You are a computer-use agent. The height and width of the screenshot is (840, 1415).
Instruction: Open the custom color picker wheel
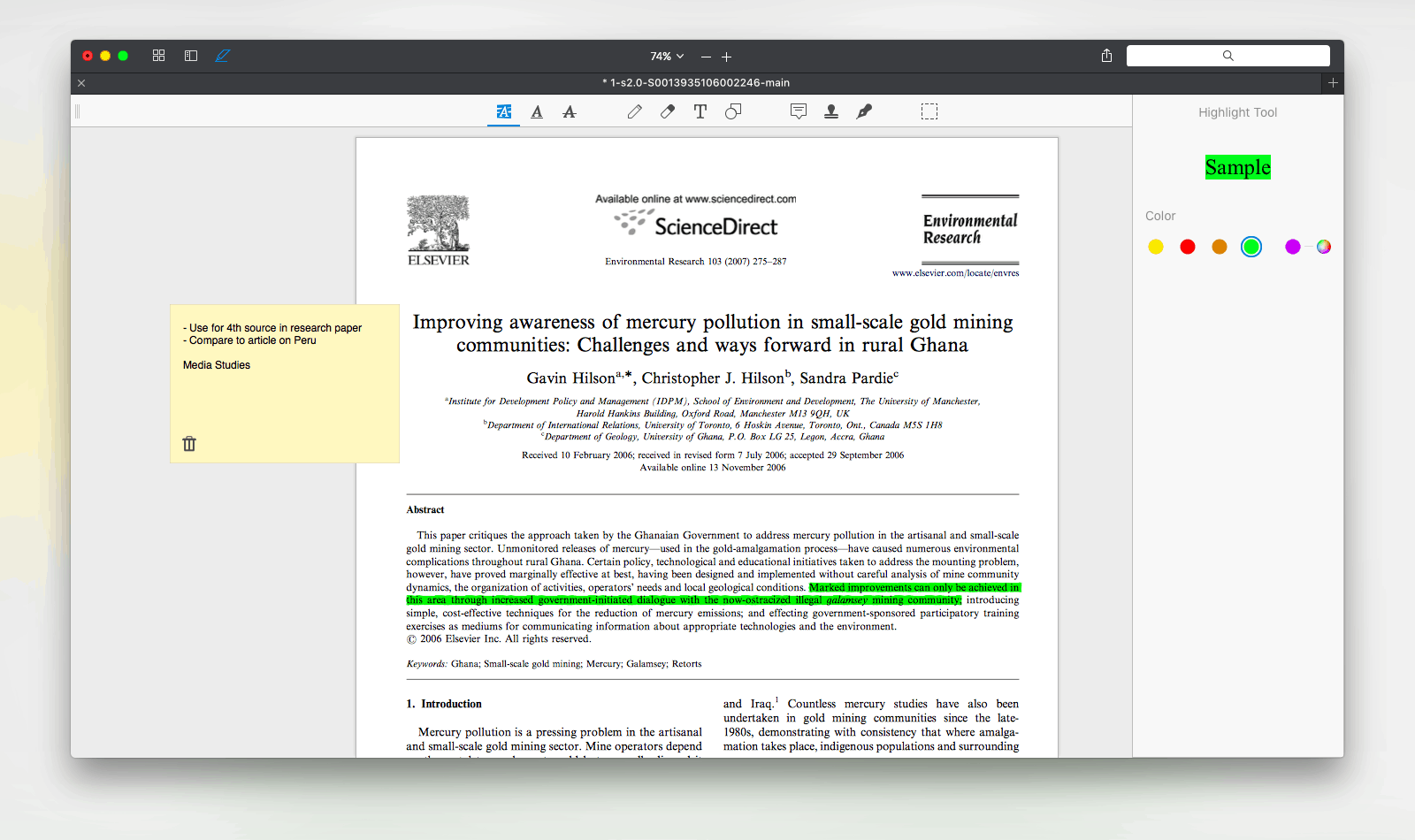1324,247
